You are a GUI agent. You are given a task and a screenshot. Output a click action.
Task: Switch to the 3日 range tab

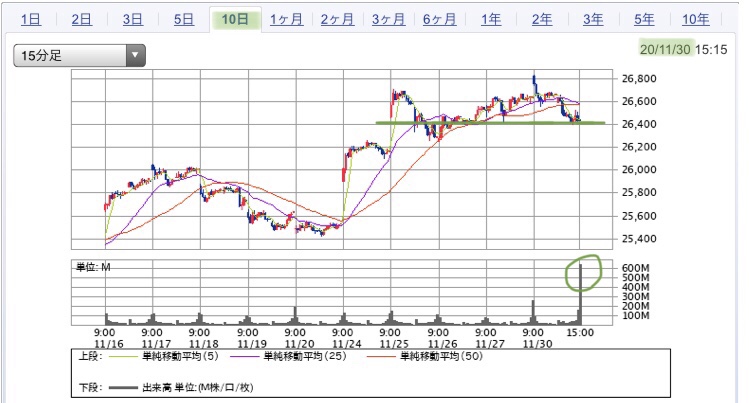(x=133, y=20)
